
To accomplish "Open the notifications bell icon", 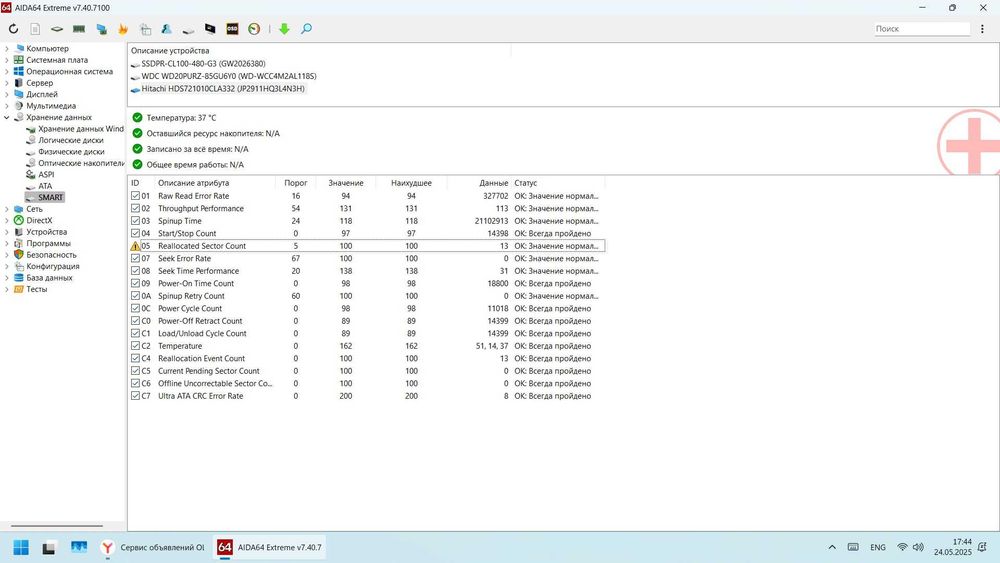I will coord(982,547).
